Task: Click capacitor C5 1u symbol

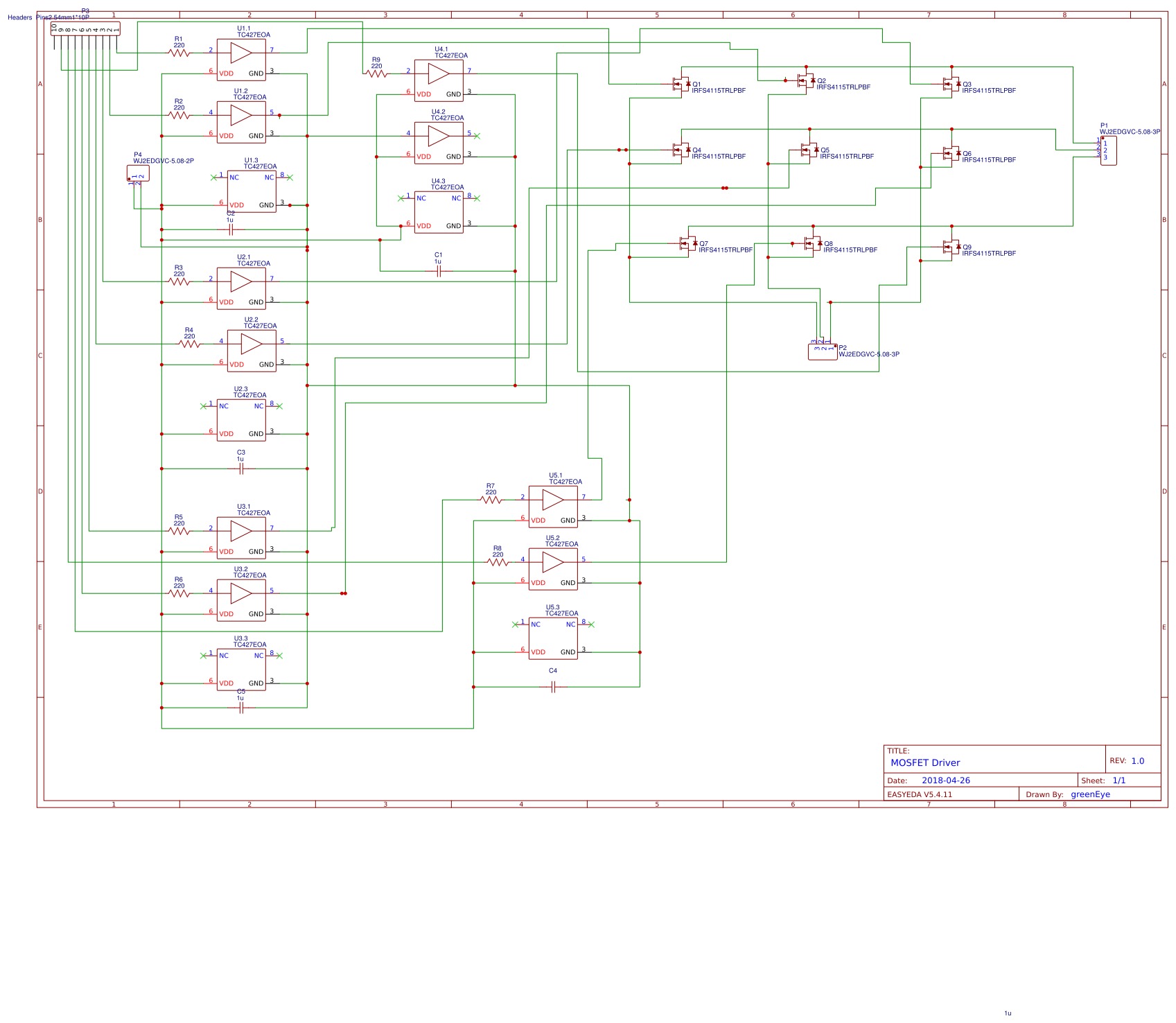Action: click(240, 708)
